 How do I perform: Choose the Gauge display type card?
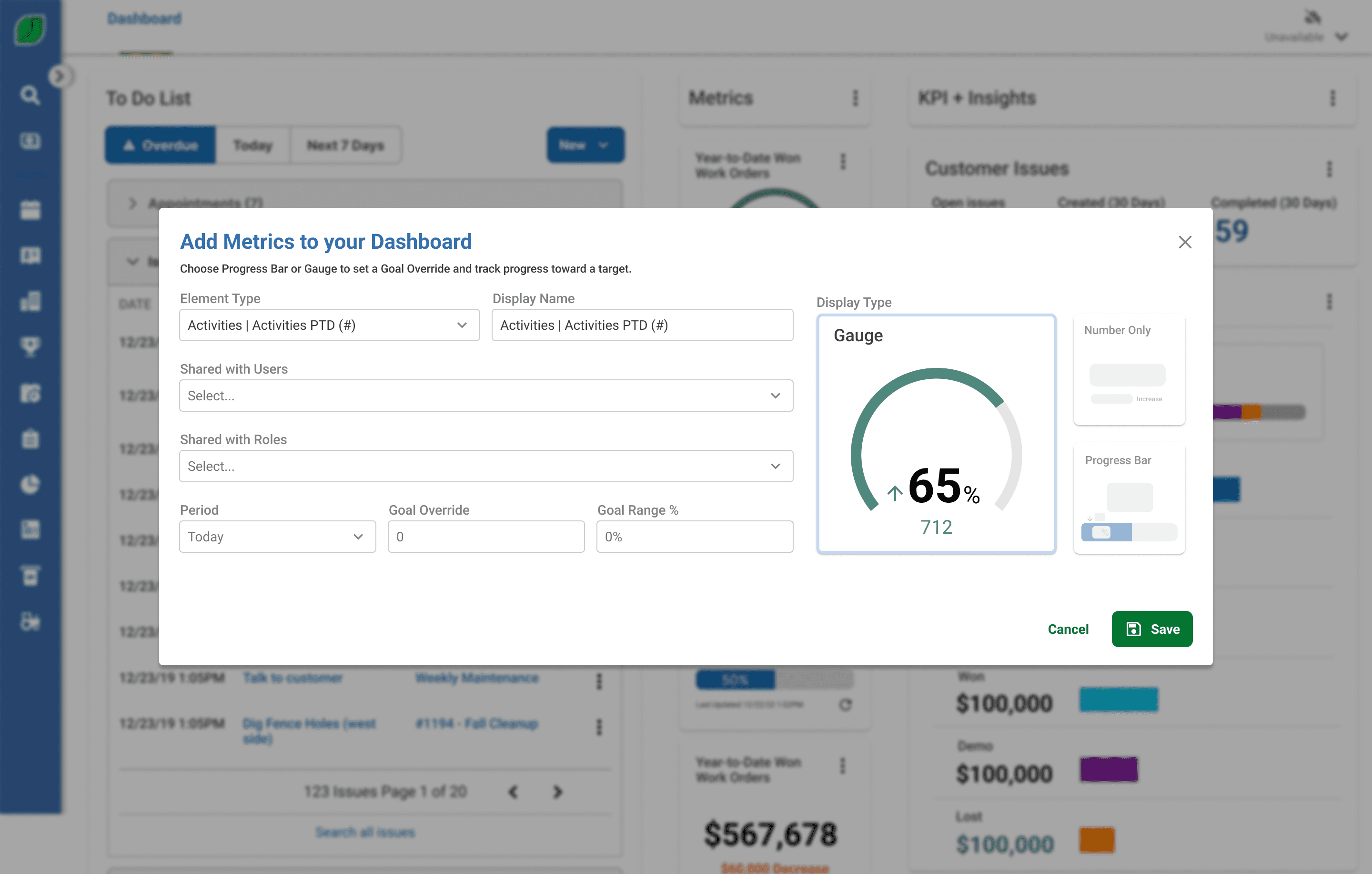[x=936, y=433]
